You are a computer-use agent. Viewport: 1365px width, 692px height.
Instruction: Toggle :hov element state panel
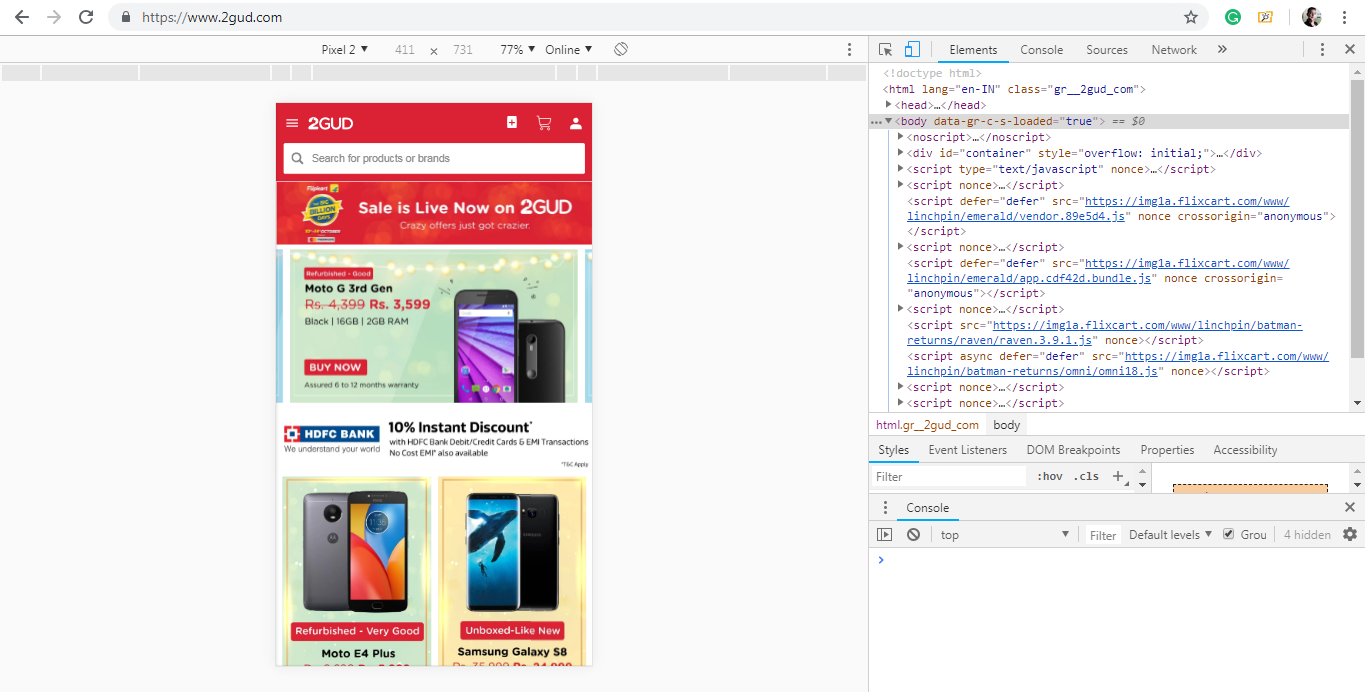pyautogui.click(x=1049, y=476)
